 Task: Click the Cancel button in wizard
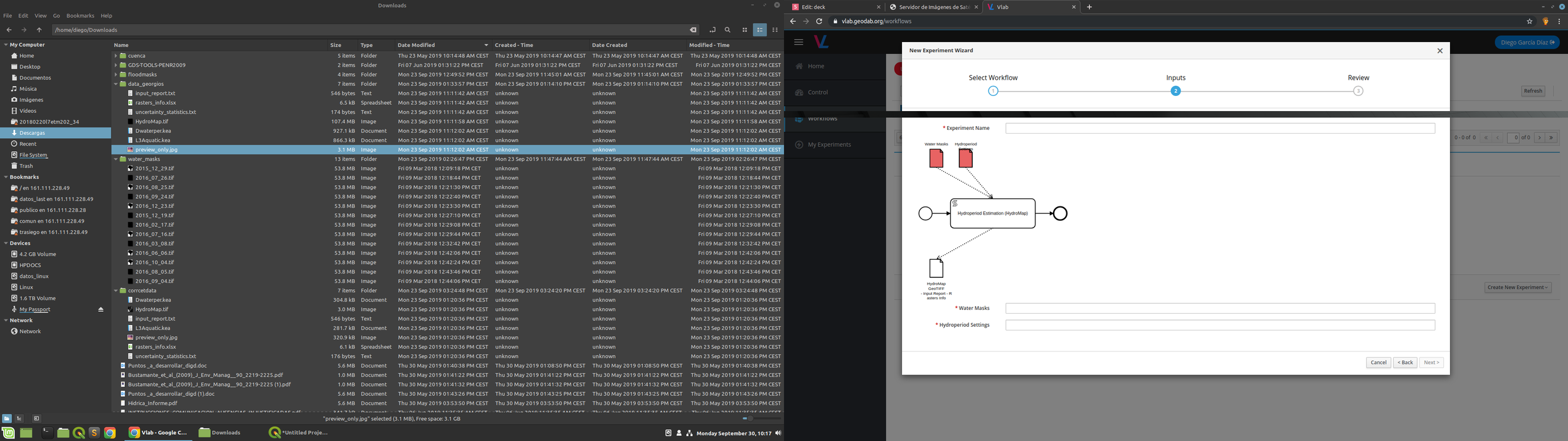(1379, 363)
